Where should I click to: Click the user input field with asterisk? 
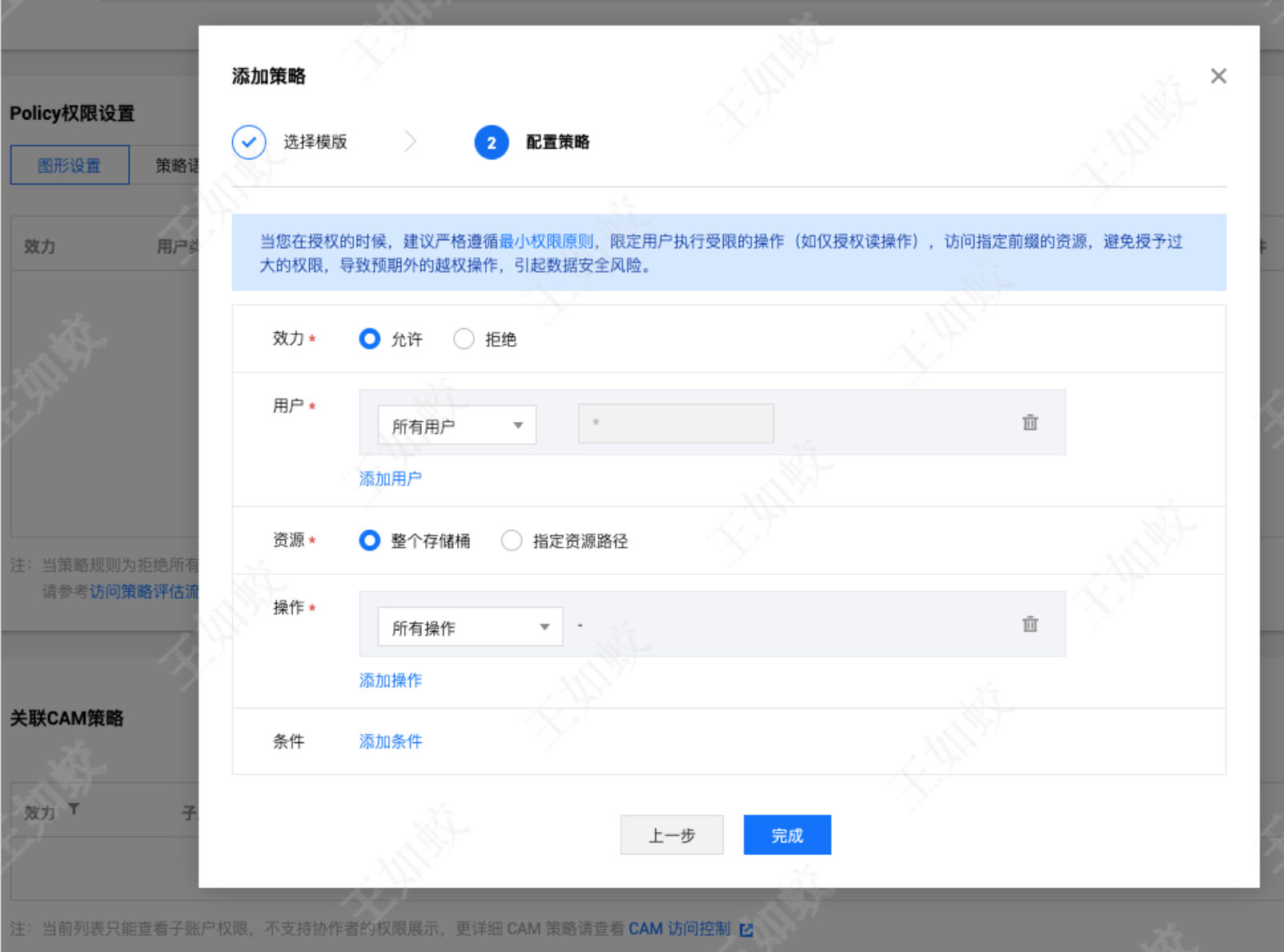676,424
